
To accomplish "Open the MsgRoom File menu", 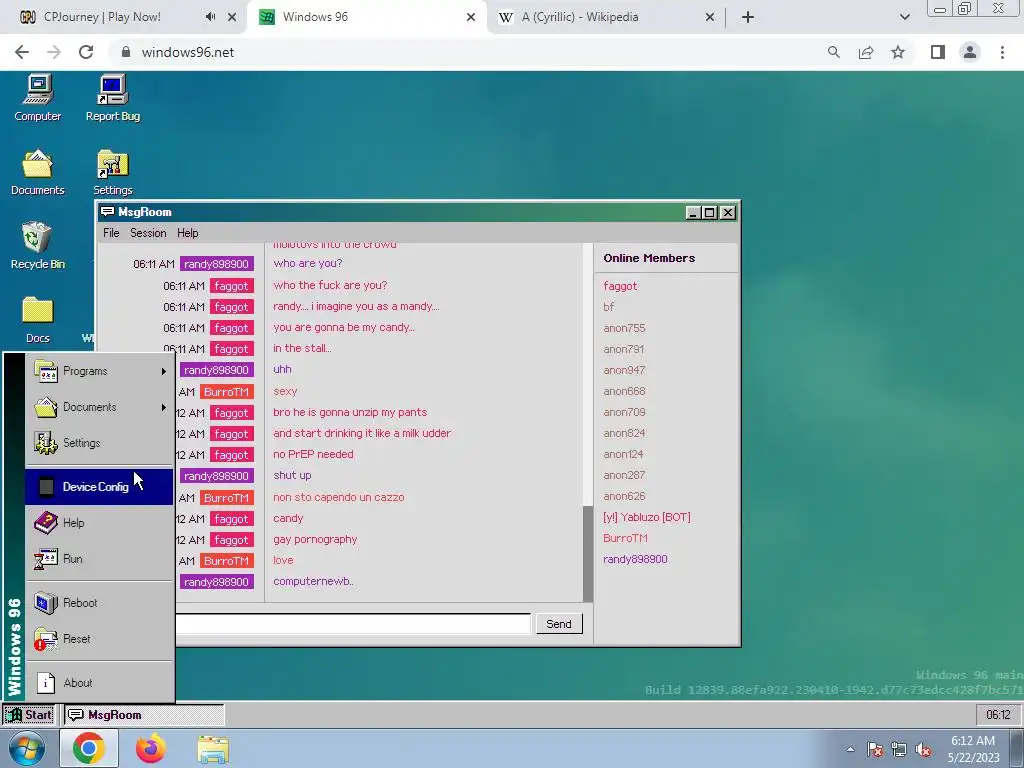I will (111, 233).
